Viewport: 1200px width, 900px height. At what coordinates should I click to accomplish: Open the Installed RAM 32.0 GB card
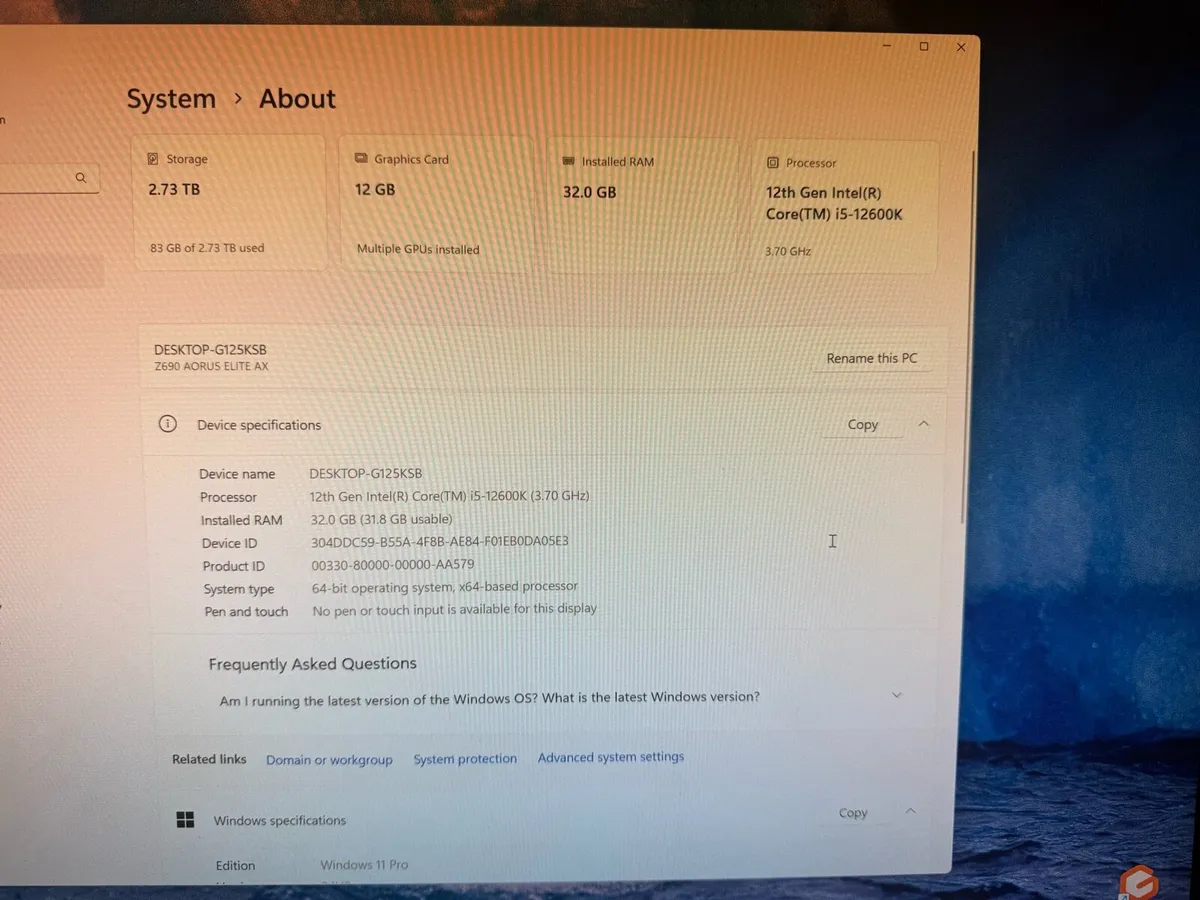click(642, 206)
